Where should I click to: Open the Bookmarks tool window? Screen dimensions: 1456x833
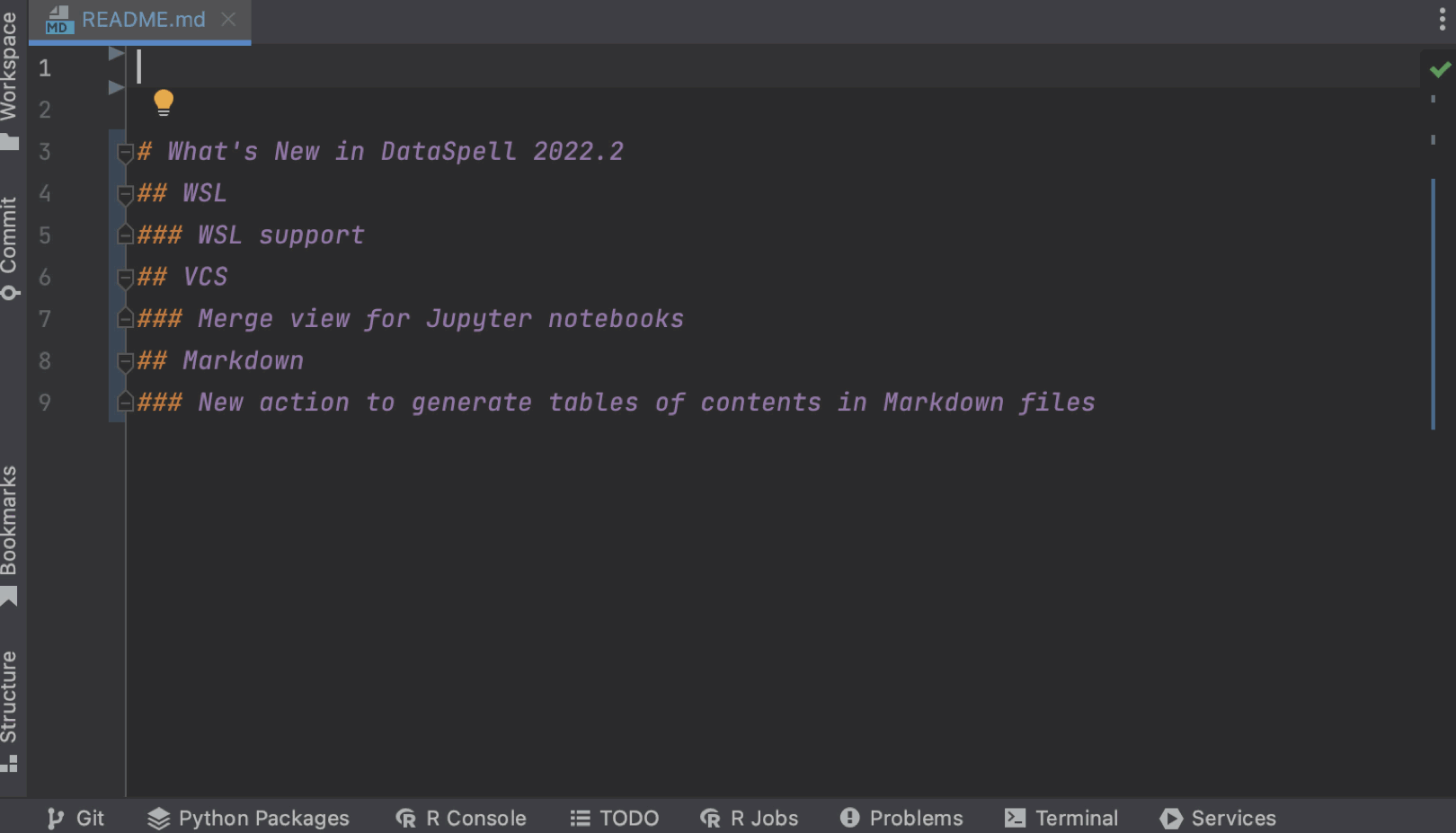pyautogui.click(x=10, y=520)
